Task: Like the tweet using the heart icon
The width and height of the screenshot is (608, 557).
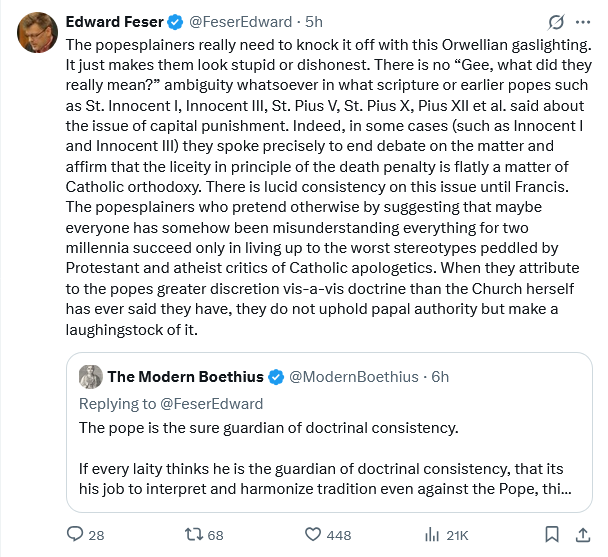Action: coord(313,535)
